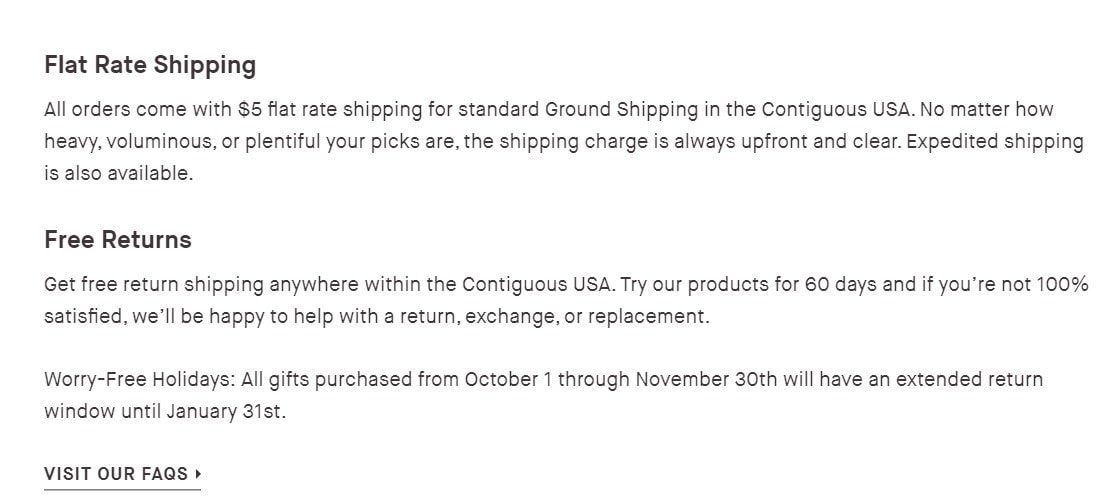Click the Free Returns heading
1102x498 pixels.
(x=118, y=240)
